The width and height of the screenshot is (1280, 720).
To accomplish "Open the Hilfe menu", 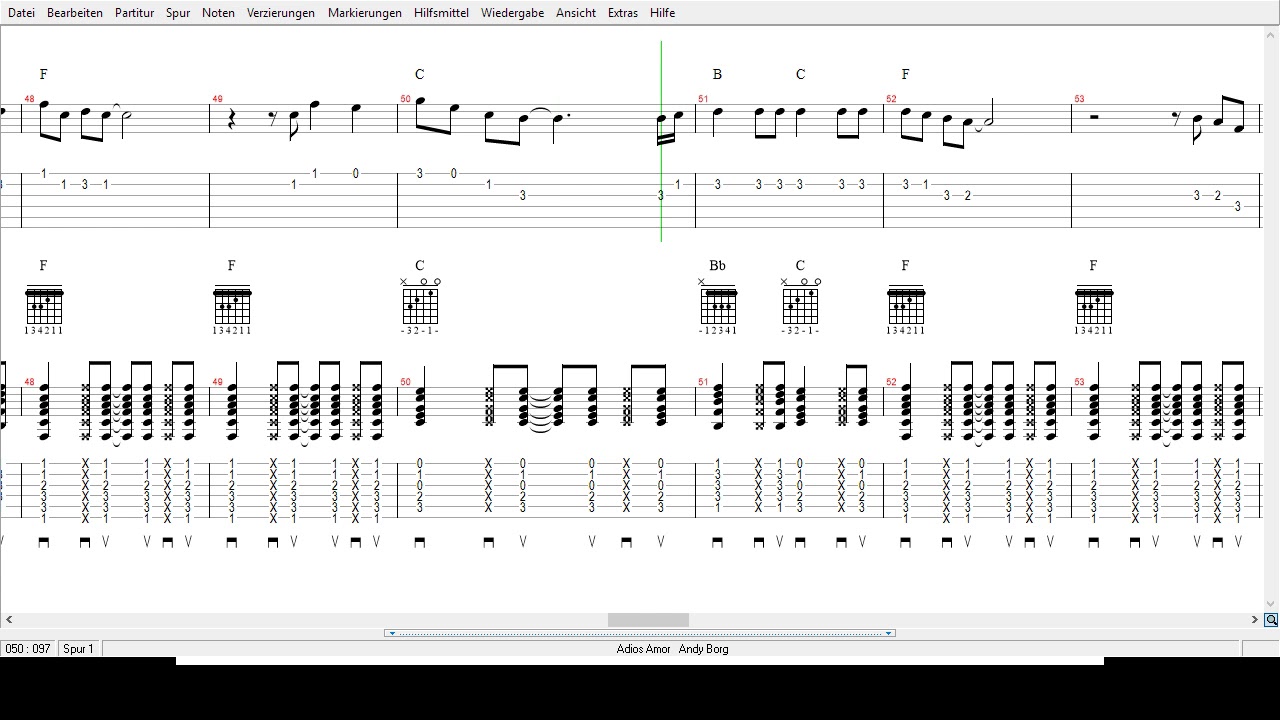I will pos(662,13).
